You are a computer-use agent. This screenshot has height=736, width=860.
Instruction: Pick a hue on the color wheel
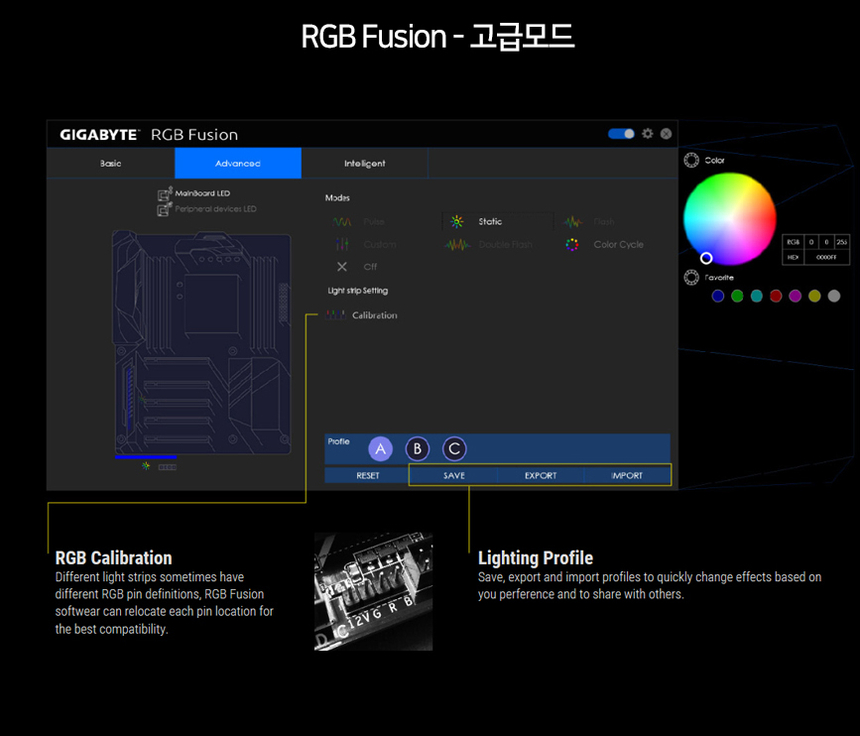click(729, 219)
